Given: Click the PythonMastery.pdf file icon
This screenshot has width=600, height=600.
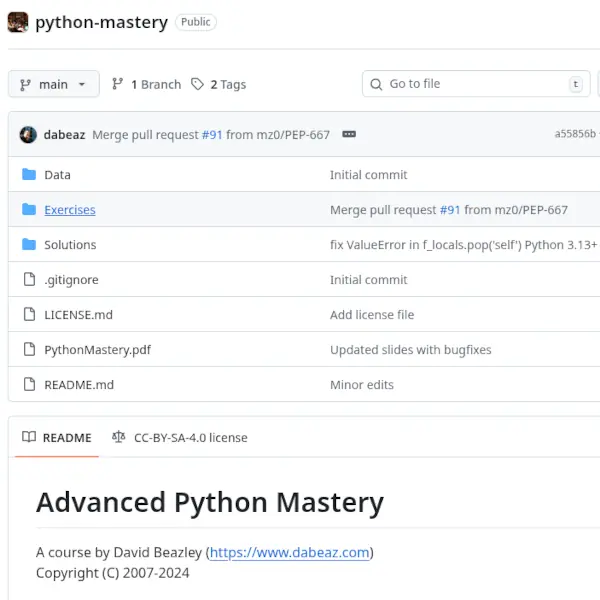Looking at the screenshot, I should tap(29, 349).
